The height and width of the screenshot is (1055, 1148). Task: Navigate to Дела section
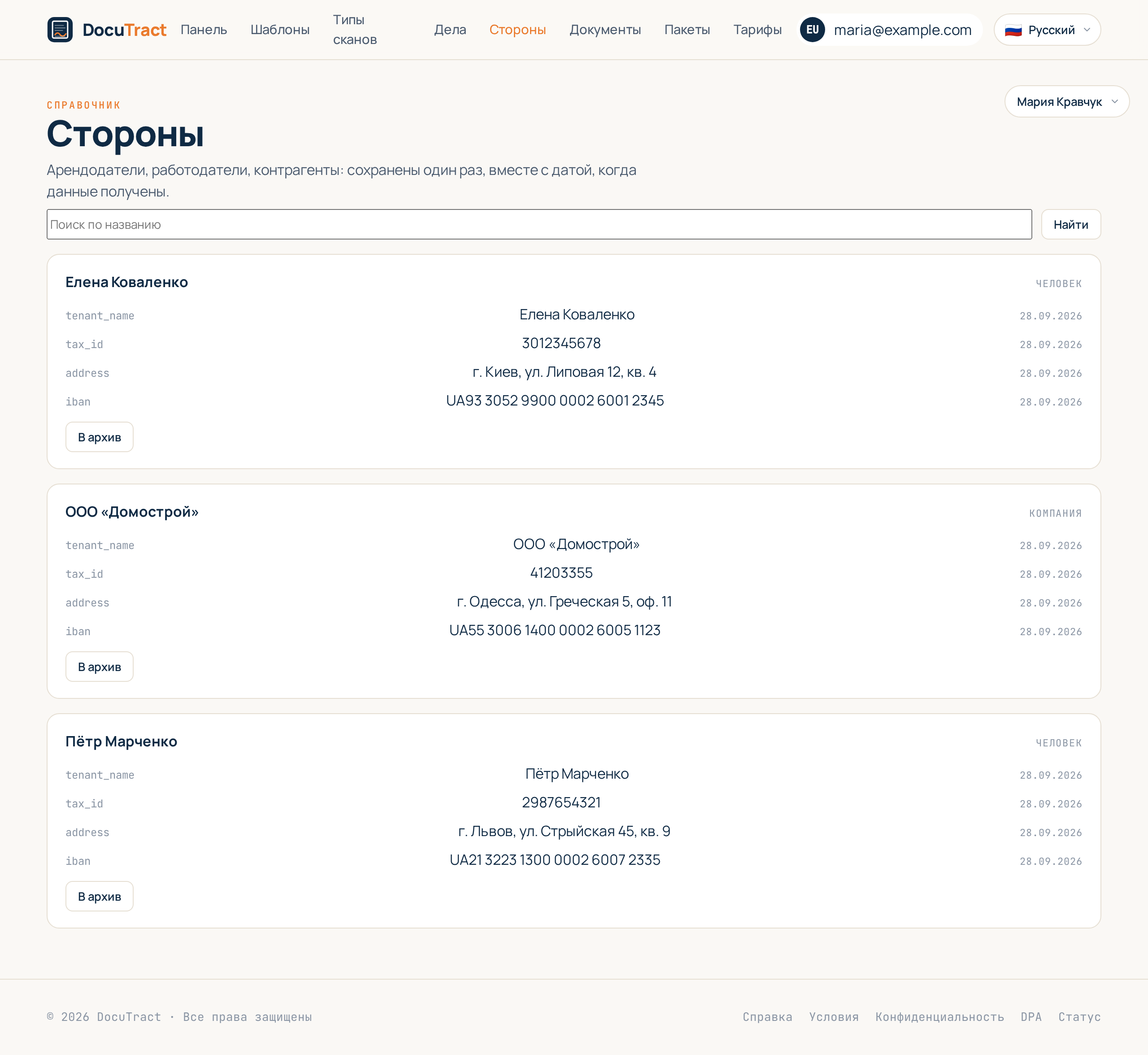450,30
